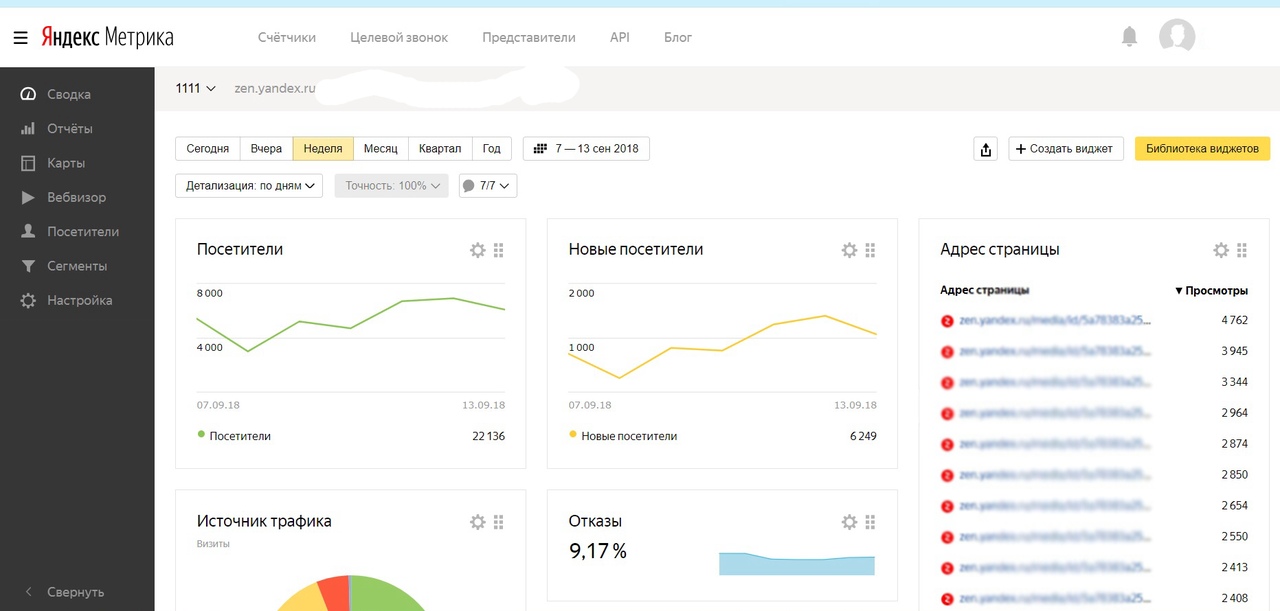The height and width of the screenshot is (611, 1280).
Task: Expand the Детализация: по дням dropdown
Action: tap(249, 185)
